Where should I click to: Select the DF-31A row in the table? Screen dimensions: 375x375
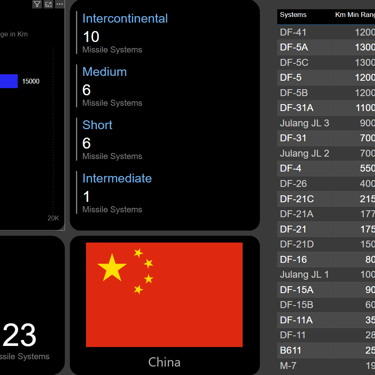(326, 108)
